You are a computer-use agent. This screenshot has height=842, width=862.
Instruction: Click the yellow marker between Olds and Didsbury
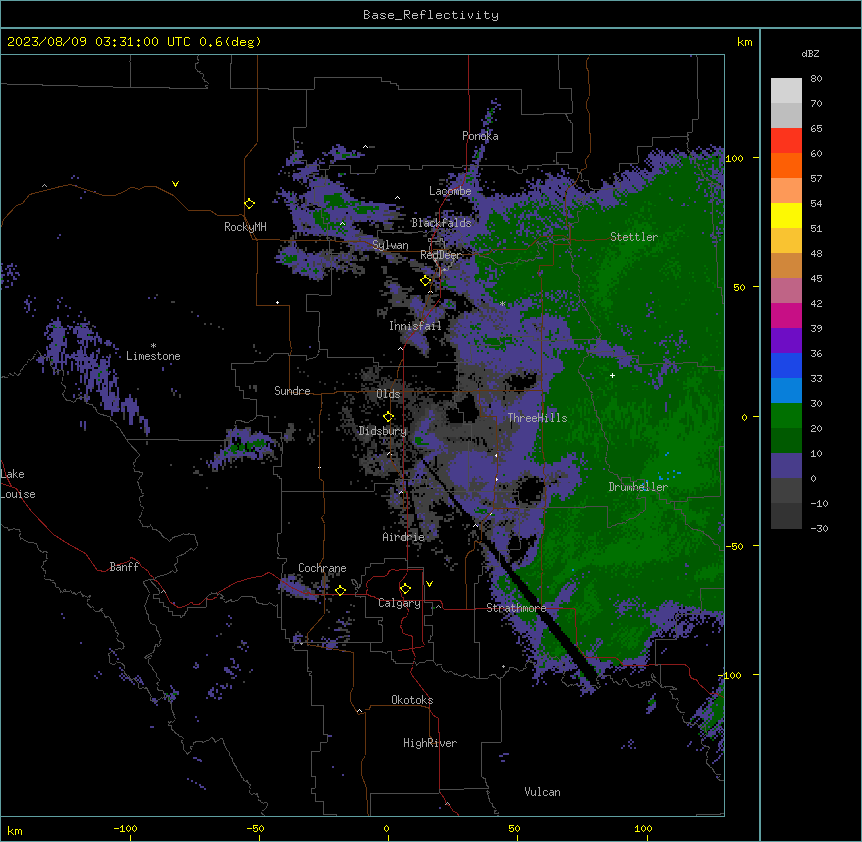click(389, 416)
